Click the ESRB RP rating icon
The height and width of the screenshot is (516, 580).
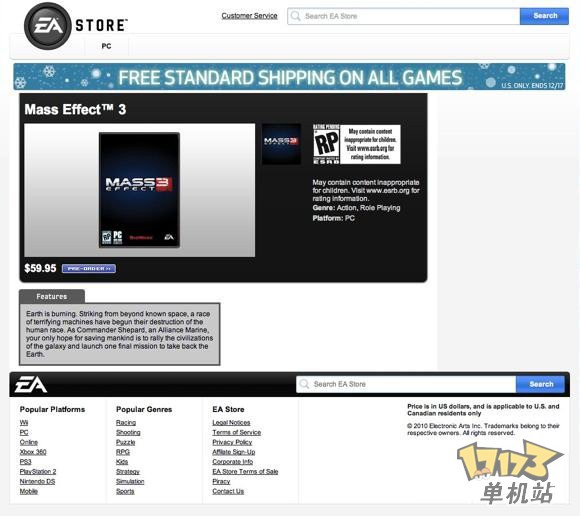pos(326,144)
